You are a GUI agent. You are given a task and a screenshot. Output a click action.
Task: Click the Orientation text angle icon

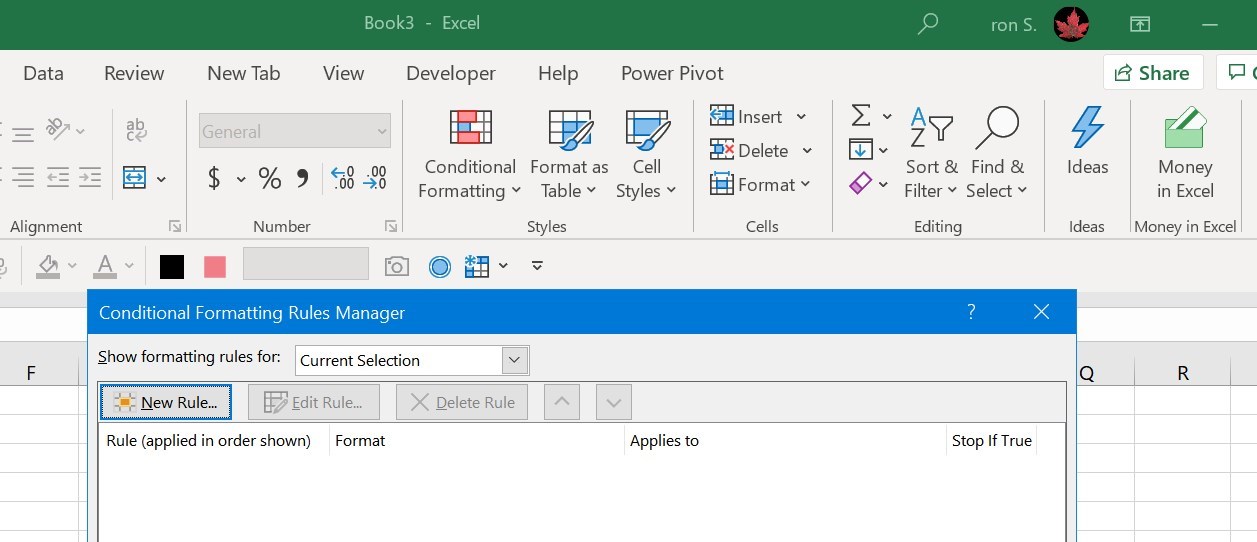tap(58, 130)
